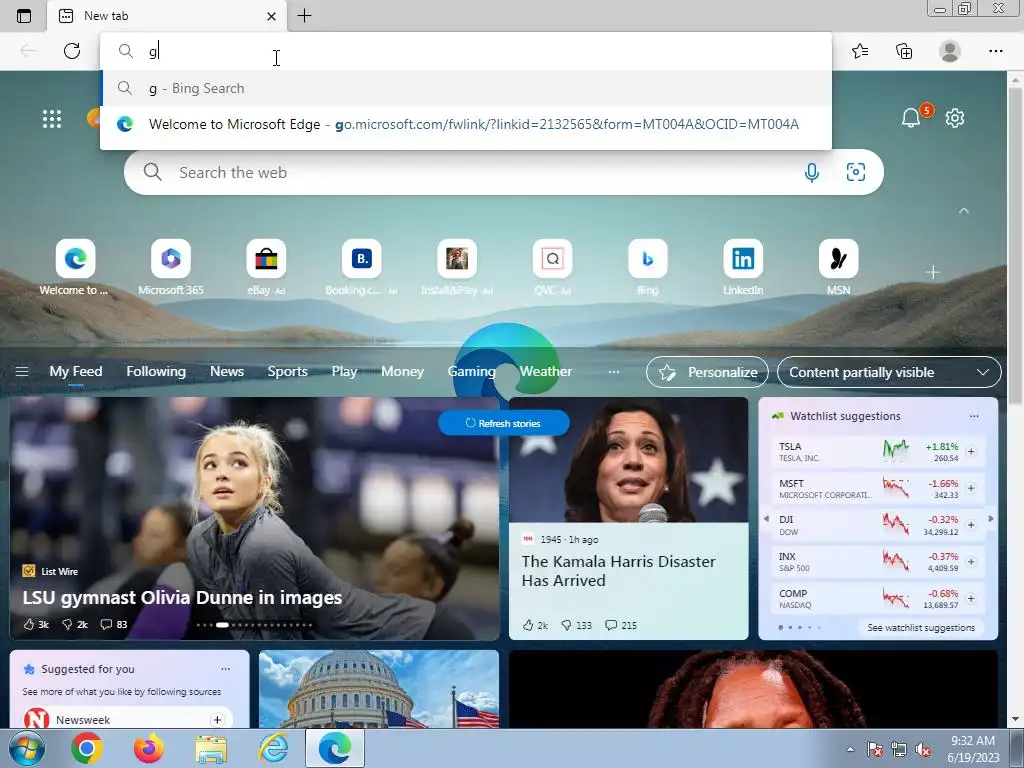Add COMP to watchlist
This screenshot has height=768, width=1024.
coord(971,598)
